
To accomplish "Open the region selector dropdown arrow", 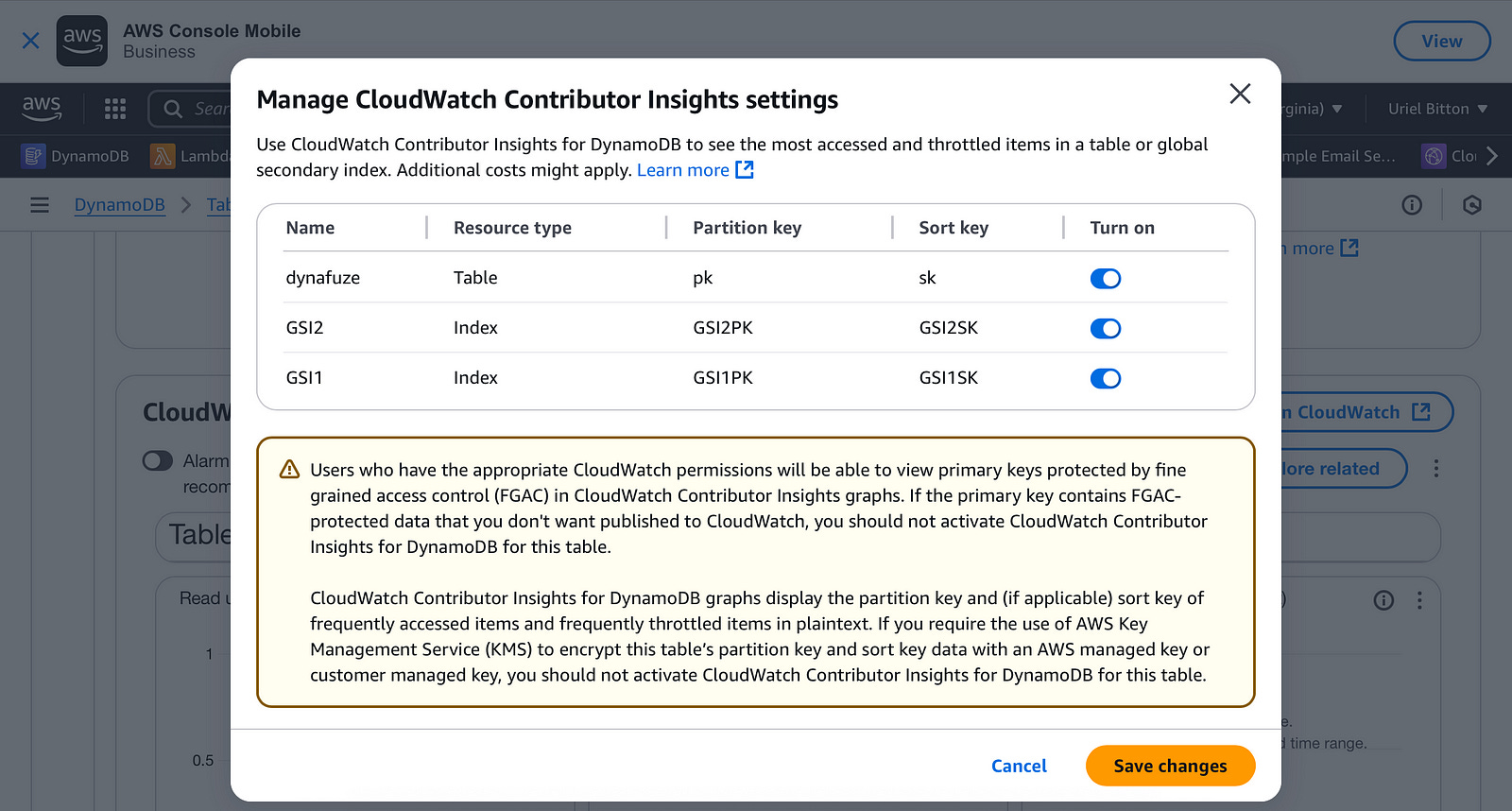I will pos(1337,109).
